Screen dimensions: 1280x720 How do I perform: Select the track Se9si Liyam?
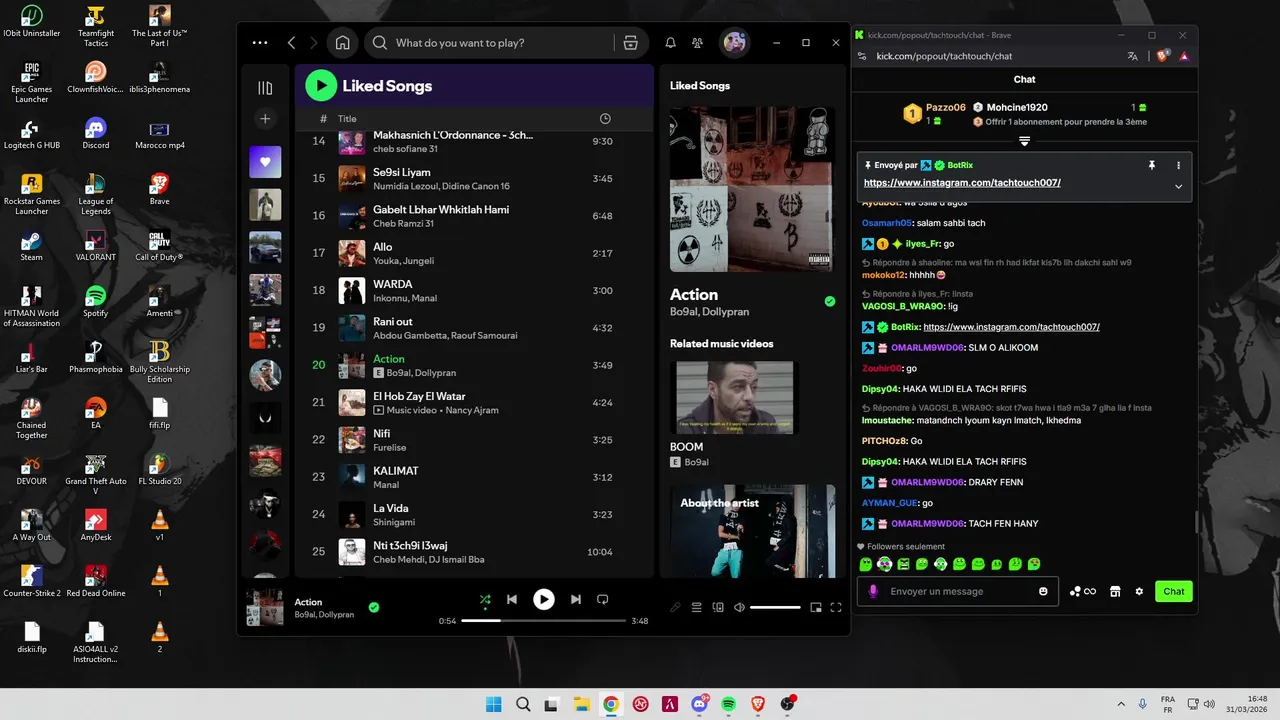(x=474, y=178)
